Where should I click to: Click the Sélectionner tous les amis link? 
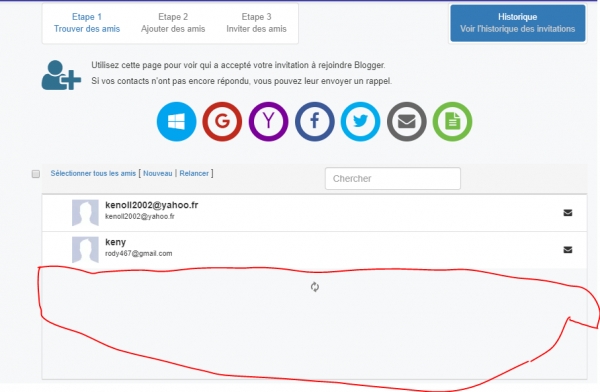tap(93, 173)
